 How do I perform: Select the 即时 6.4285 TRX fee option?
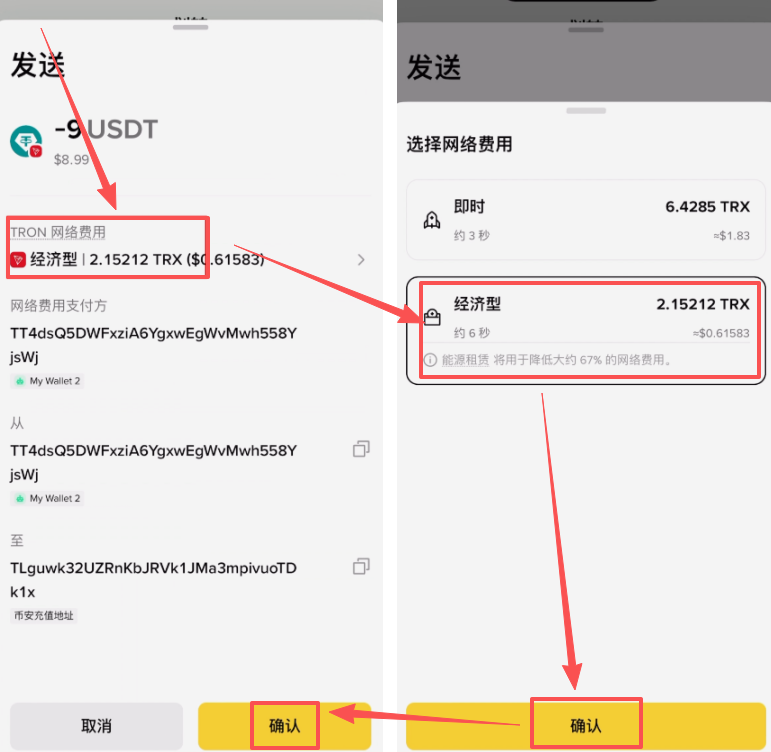point(585,220)
